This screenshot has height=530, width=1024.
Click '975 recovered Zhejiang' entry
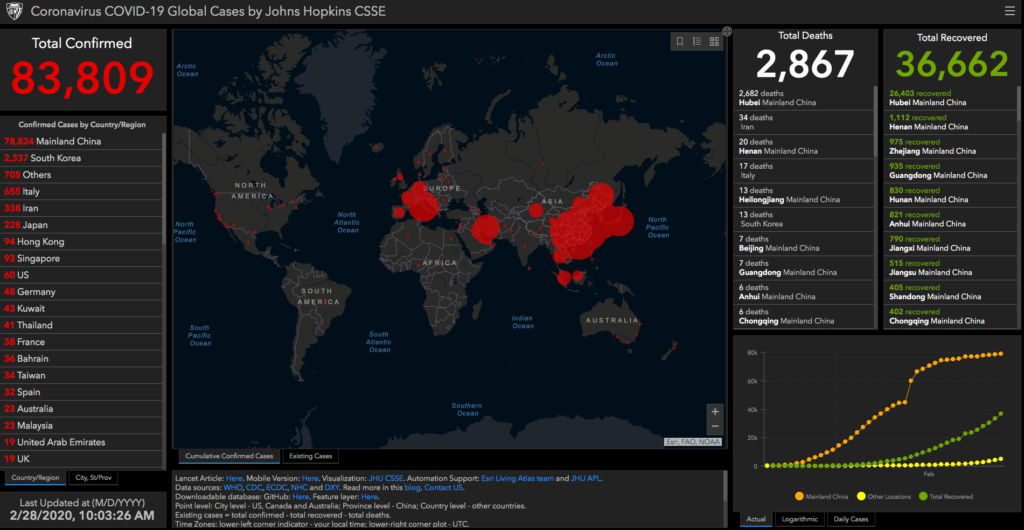(950, 146)
